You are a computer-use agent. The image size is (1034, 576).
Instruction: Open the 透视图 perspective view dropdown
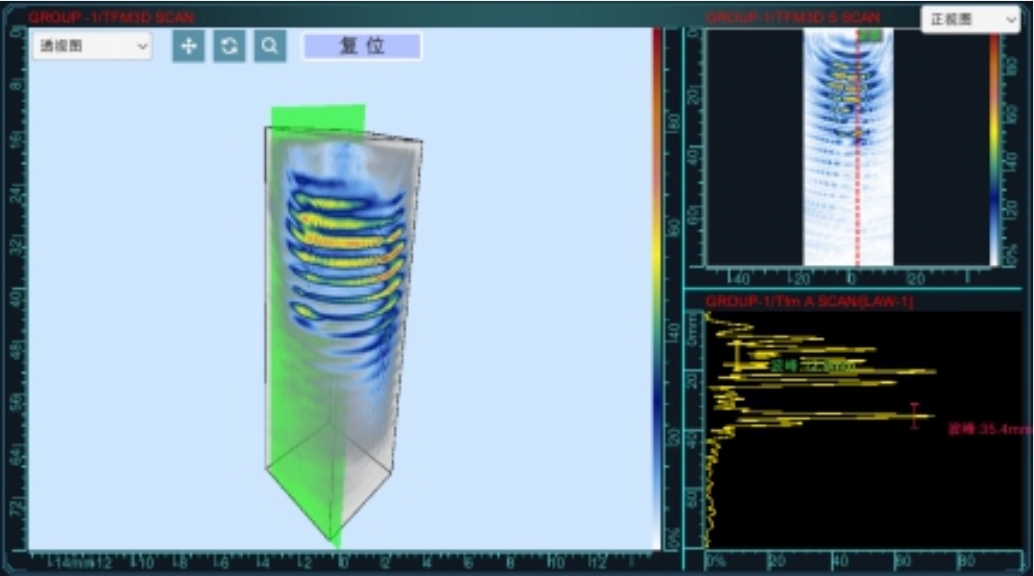click(x=92, y=46)
